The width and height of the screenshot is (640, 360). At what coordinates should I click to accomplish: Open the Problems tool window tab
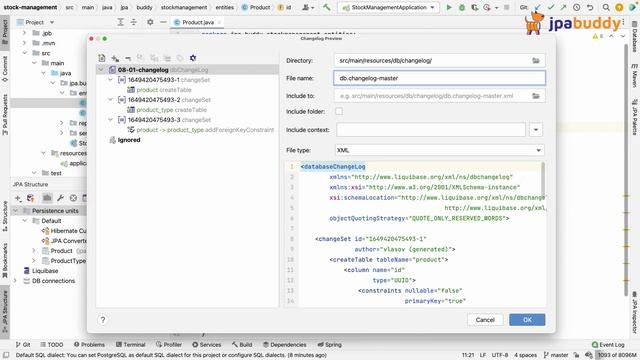89,344
